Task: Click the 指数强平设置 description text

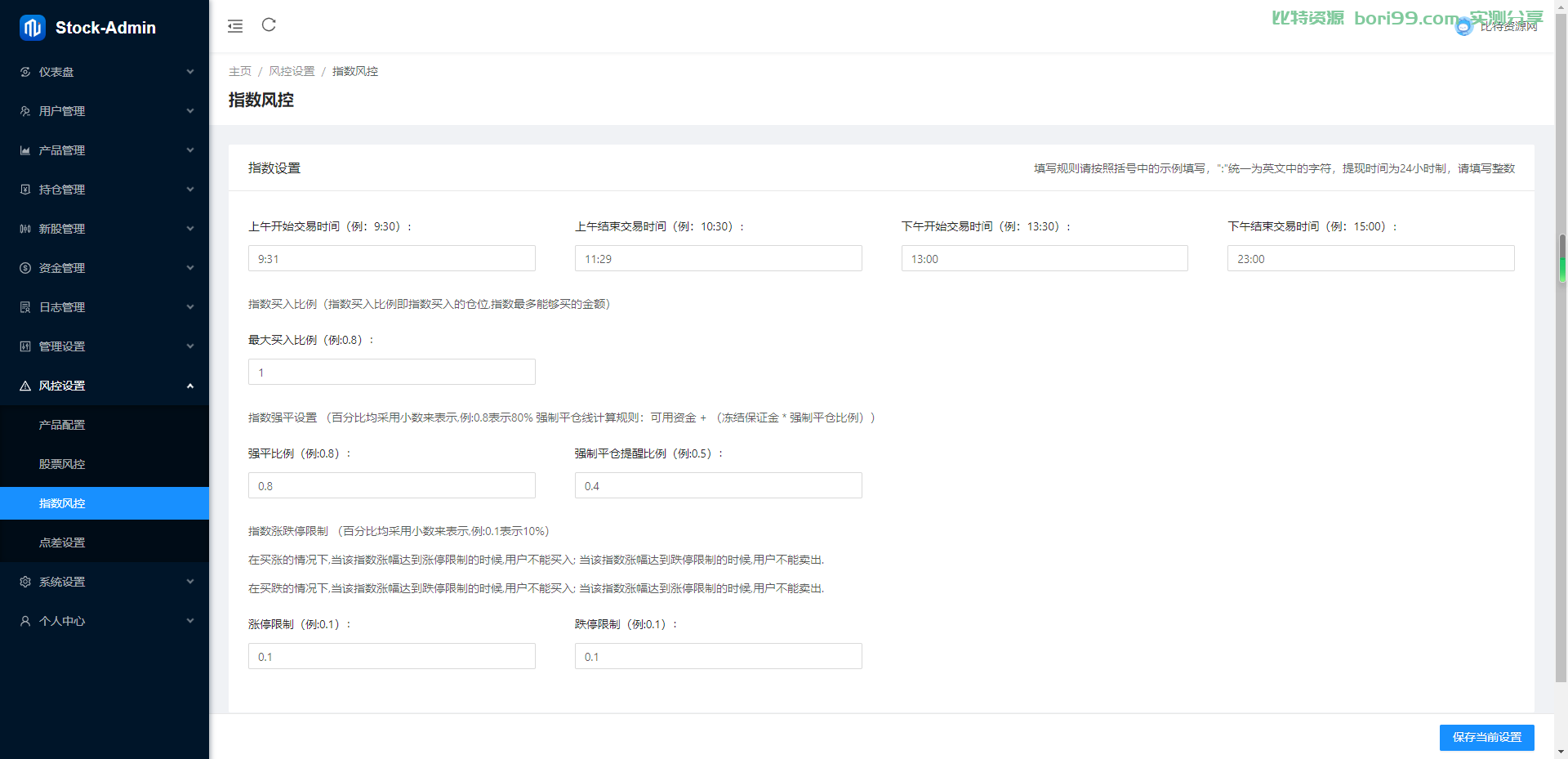Action: [x=562, y=417]
